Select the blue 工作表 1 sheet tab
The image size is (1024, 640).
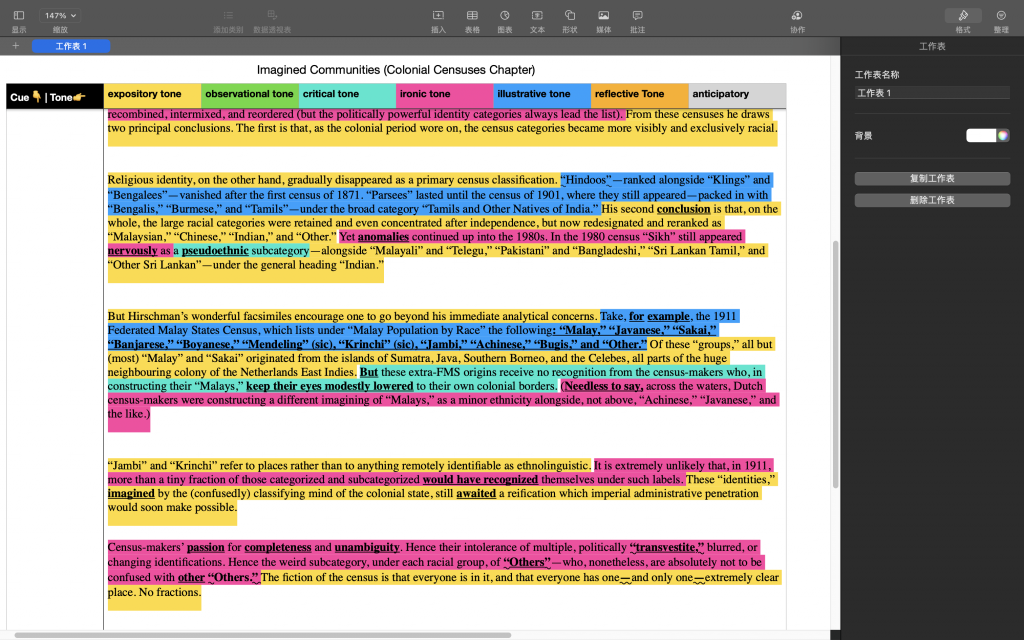click(71, 46)
